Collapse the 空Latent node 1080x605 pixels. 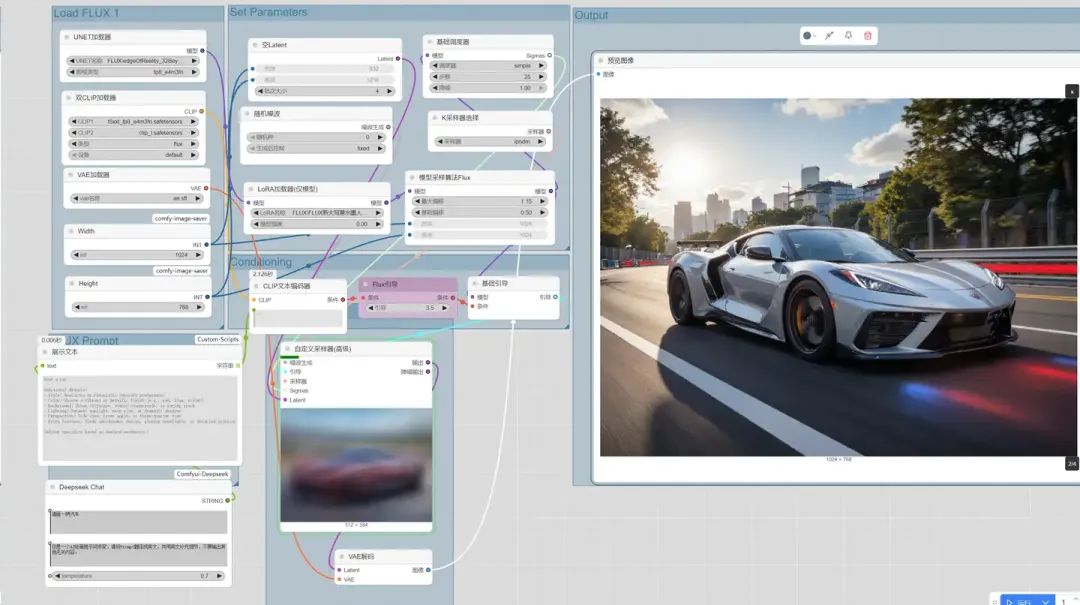[x=256, y=45]
